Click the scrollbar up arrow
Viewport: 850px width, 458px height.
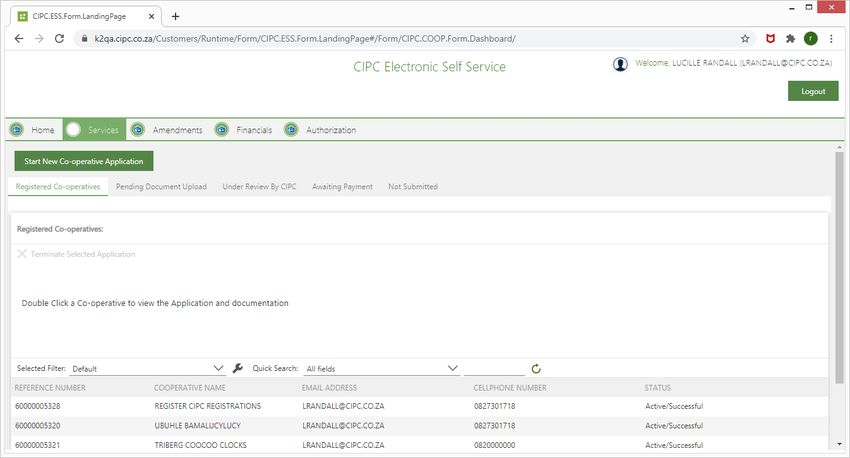[839, 147]
